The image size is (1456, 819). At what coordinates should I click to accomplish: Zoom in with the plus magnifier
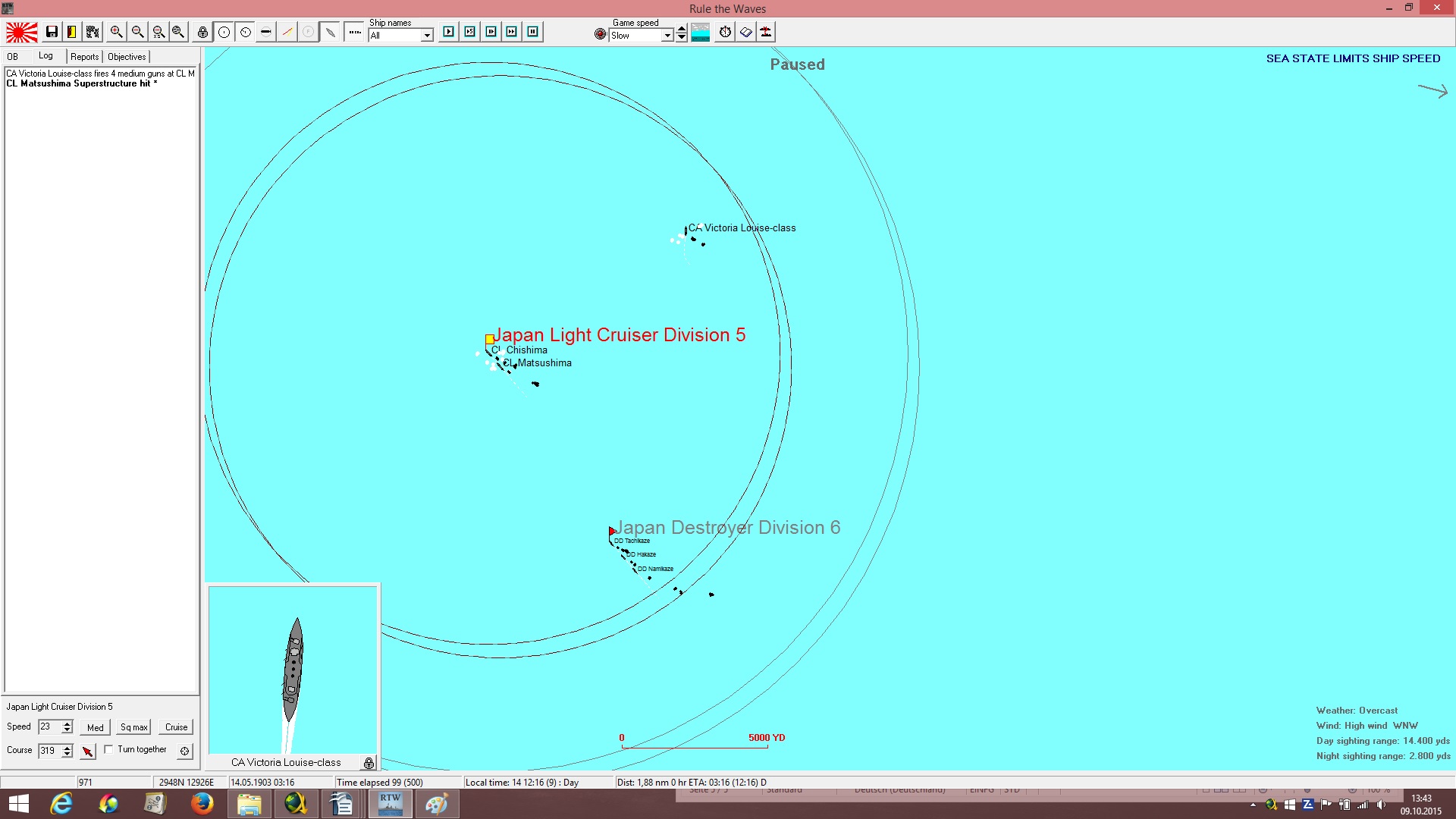point(116,32)
